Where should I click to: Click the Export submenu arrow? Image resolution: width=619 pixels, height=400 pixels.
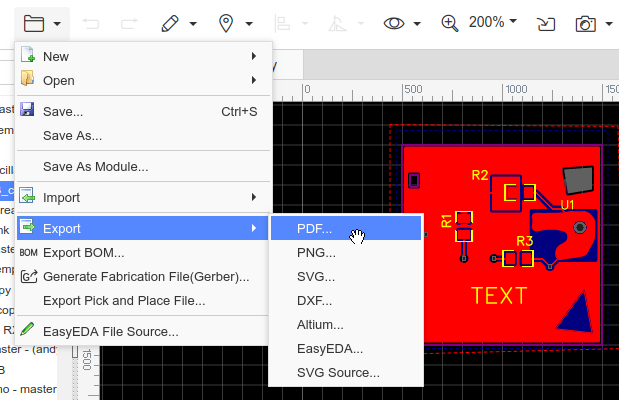coord(254,228)
